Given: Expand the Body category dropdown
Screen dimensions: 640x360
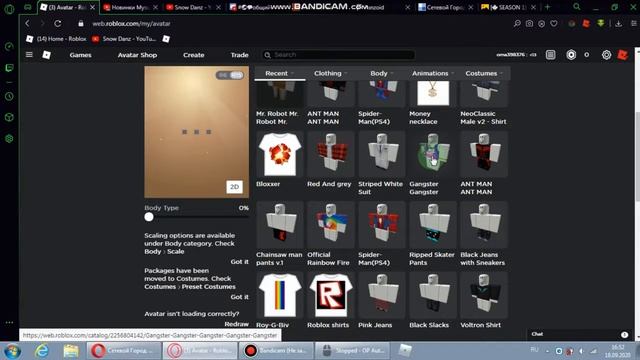Looking at the screenshot, I should click(381, 73).
